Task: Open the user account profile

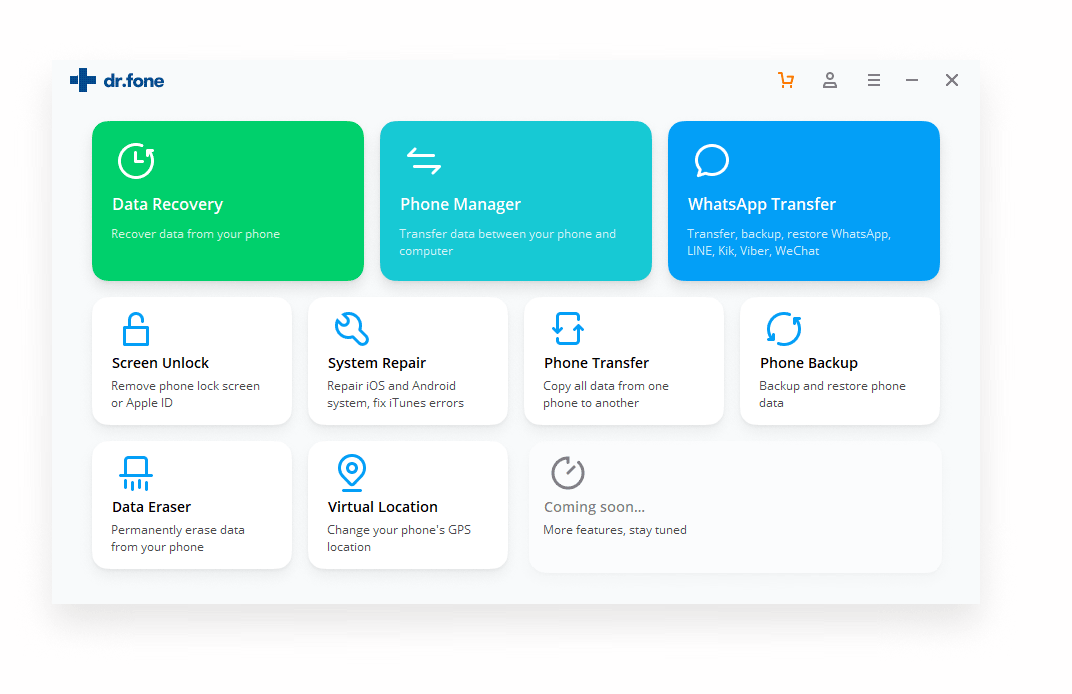Action: 830,80
